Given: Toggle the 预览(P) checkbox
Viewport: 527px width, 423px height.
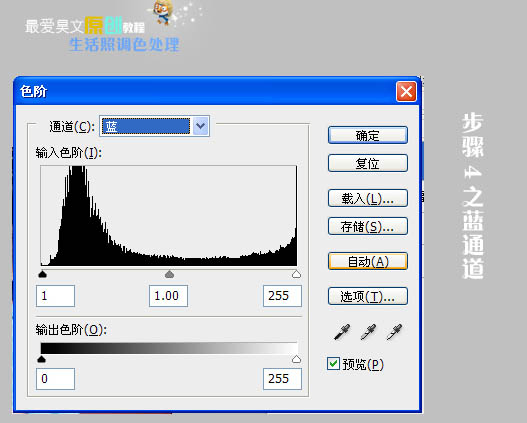Looking at the screenshot, I should (333, 364).
